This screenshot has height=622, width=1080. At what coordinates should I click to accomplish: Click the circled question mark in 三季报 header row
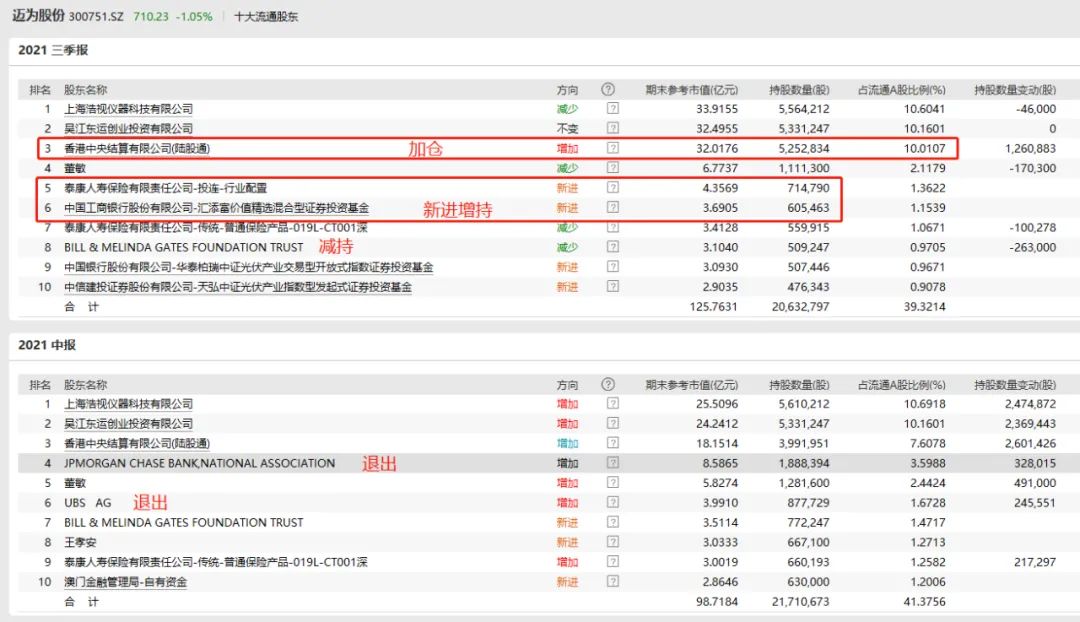pos(608,89)
